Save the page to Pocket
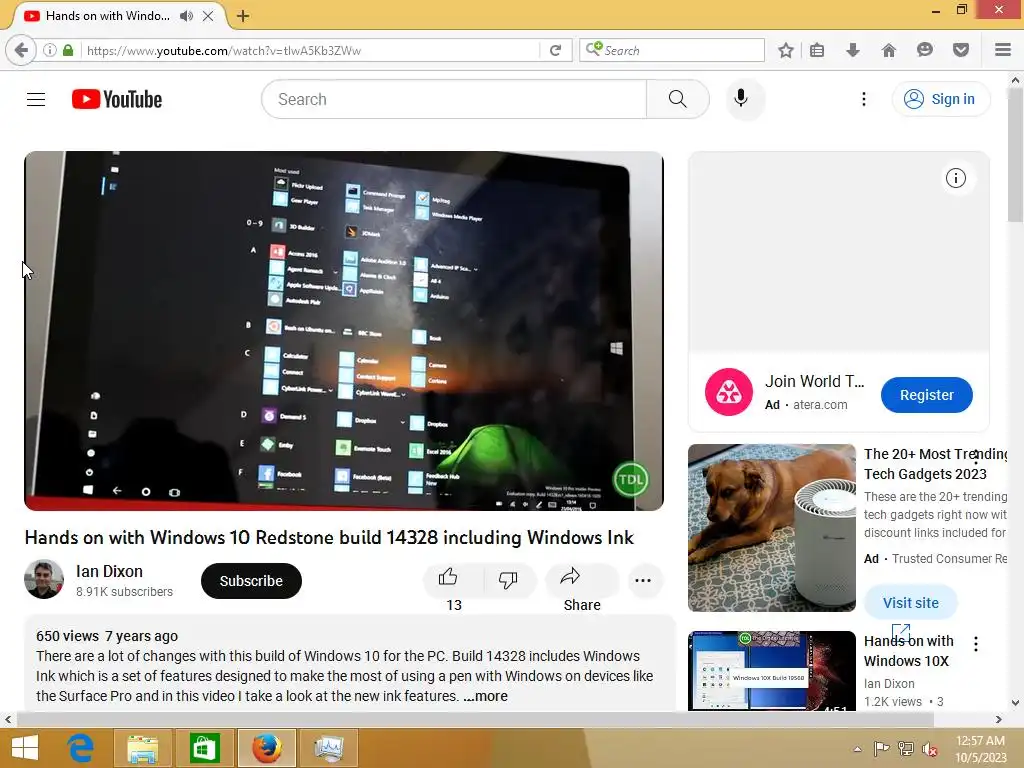Image resolution: width=1024 pixels, height=768 pixels. 960,50
